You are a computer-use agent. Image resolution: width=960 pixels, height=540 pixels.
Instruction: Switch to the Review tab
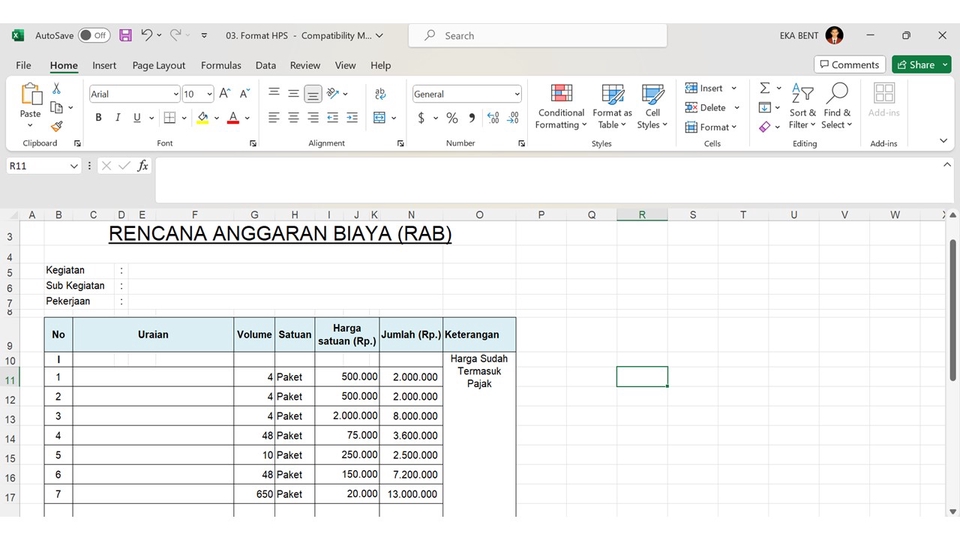point(305,66)
